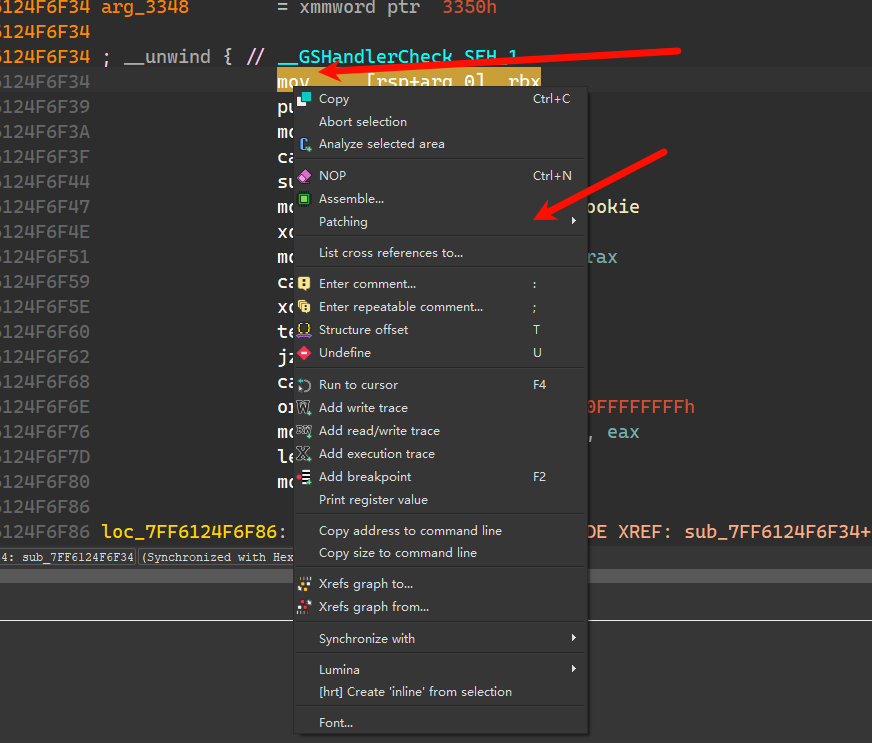The height and width of the screenshot is (743, 872).
Task: Click the sub_7FF6124F6F34+ xref link
Action: click(x=777, y=532)
